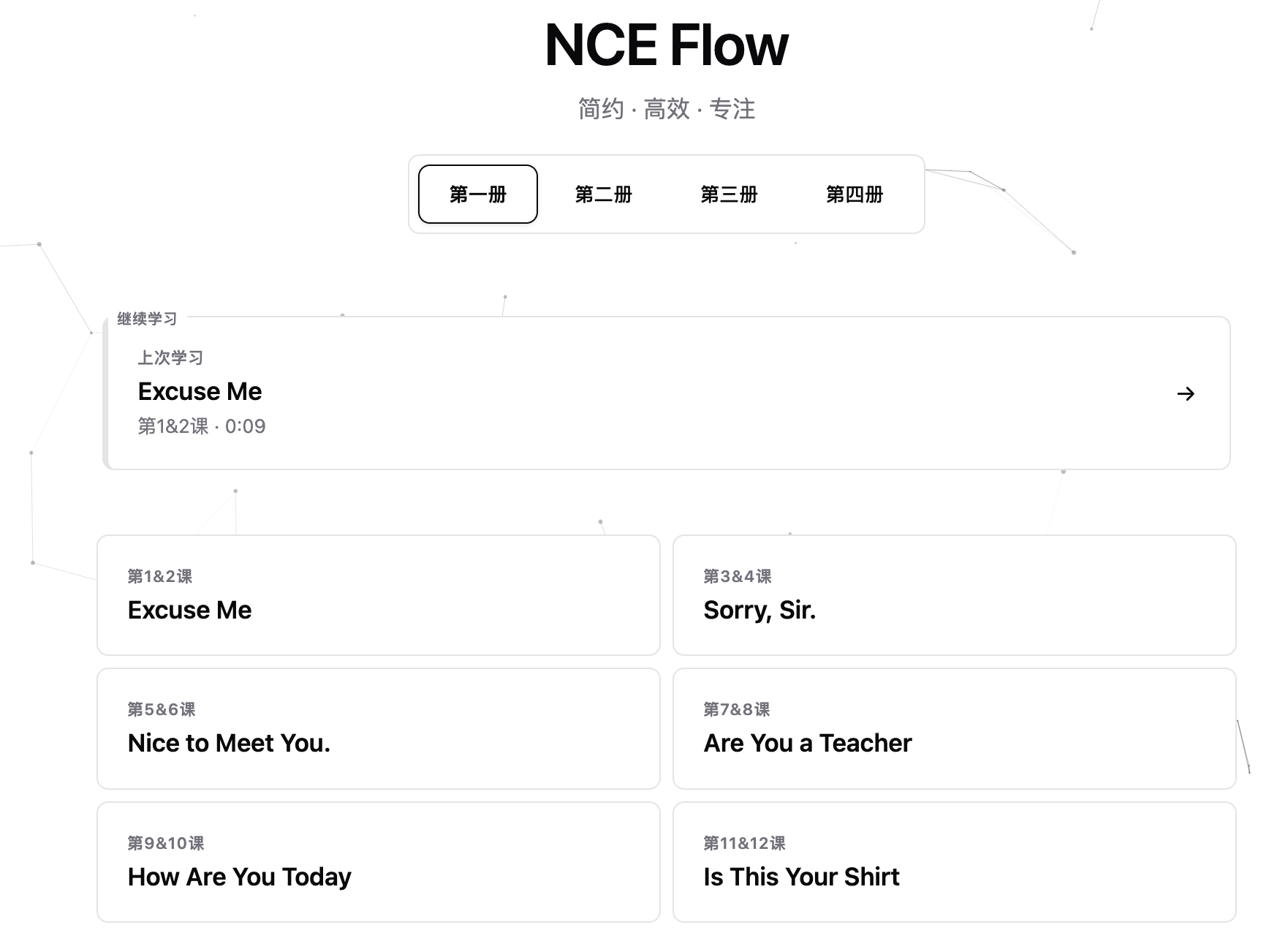Click the 继续学习 section label
The height and width of the screenshot is (933, 1288).
(x=147, y=319)
